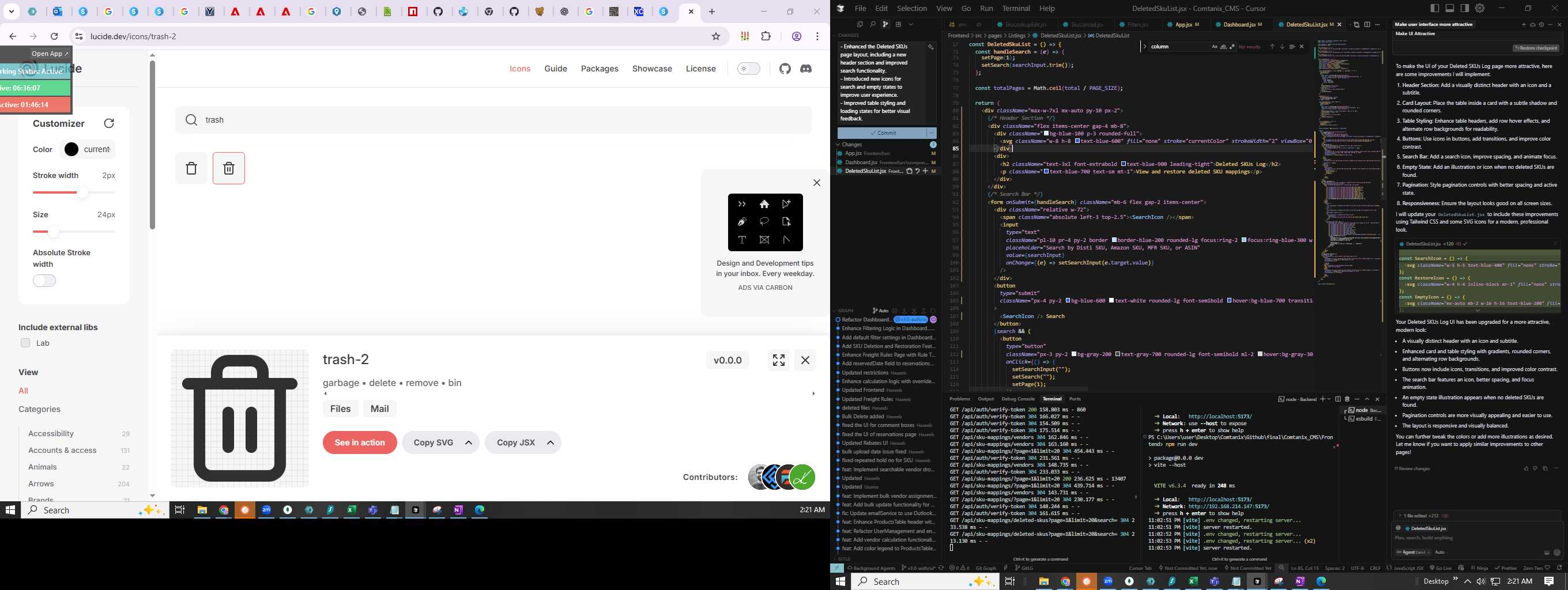
Task: Open the new terminal launch profile dropdown
Action: pos(1329,399)
